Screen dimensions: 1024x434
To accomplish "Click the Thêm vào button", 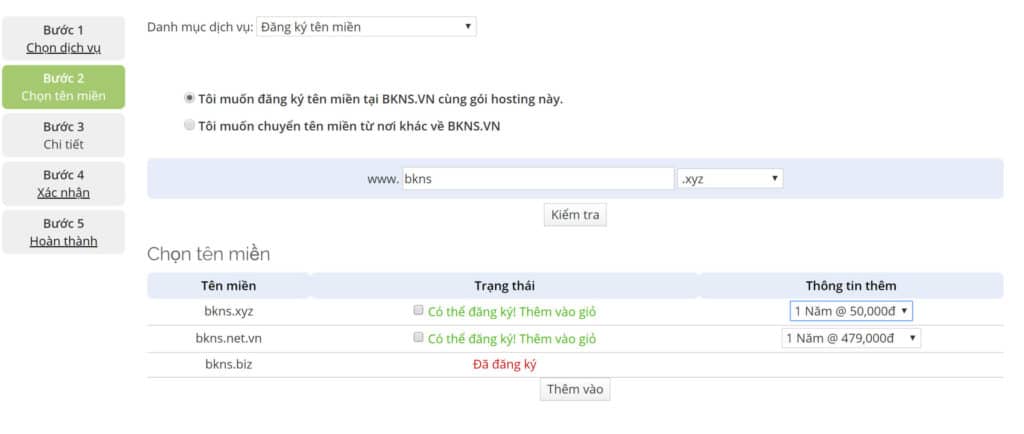I will [575, 390].
